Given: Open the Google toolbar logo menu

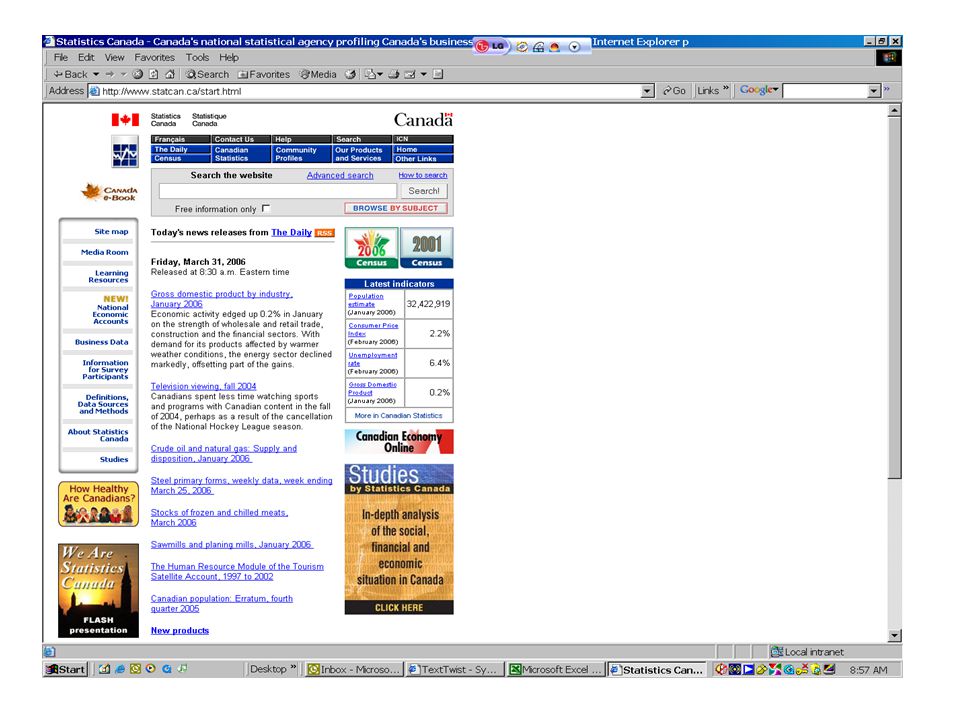Looking at the screenshot, I should coord(759,90).
